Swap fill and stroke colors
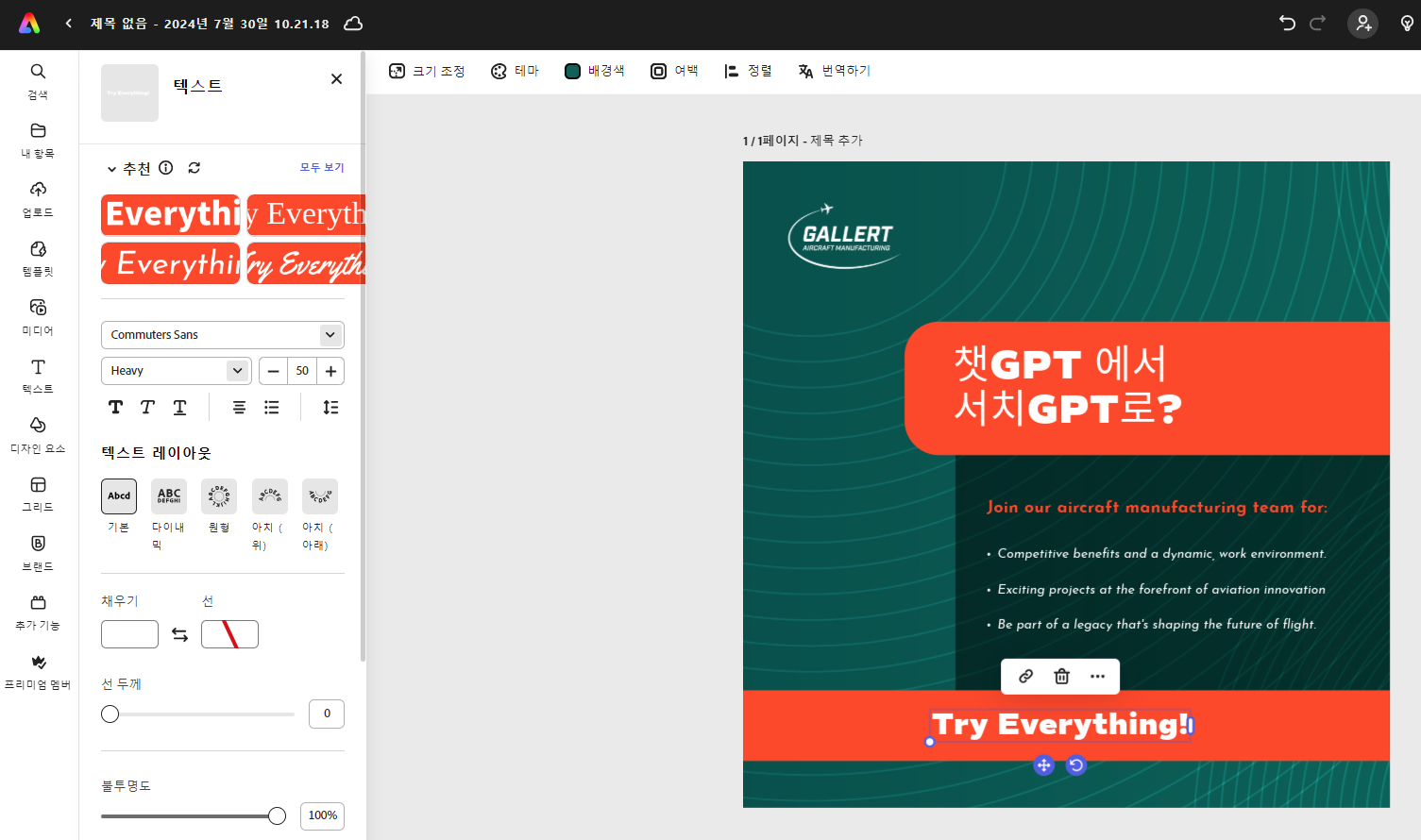1421x840 pixels. pos(179,635)
